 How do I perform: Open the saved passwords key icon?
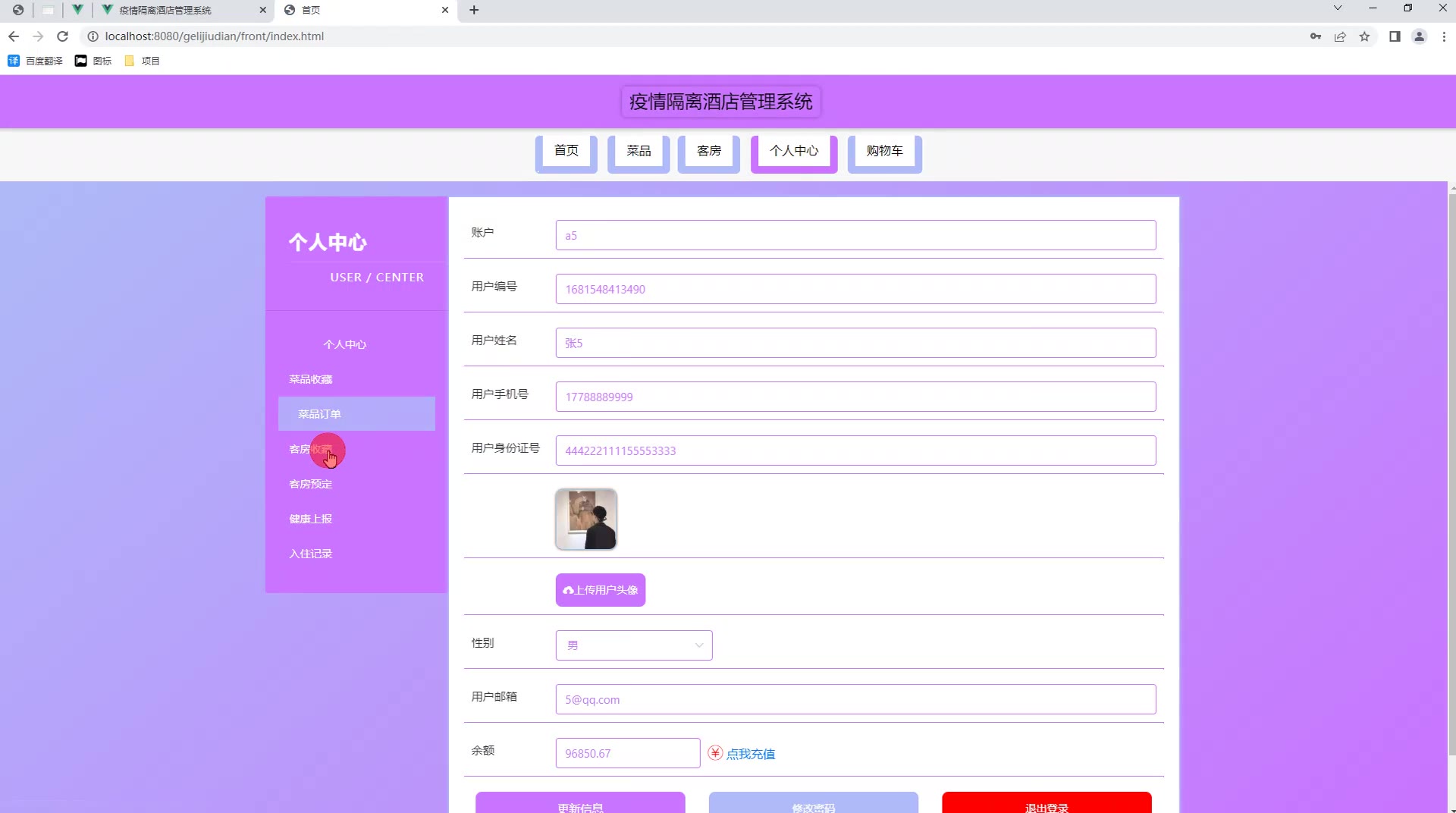(x=1316, y=36)
